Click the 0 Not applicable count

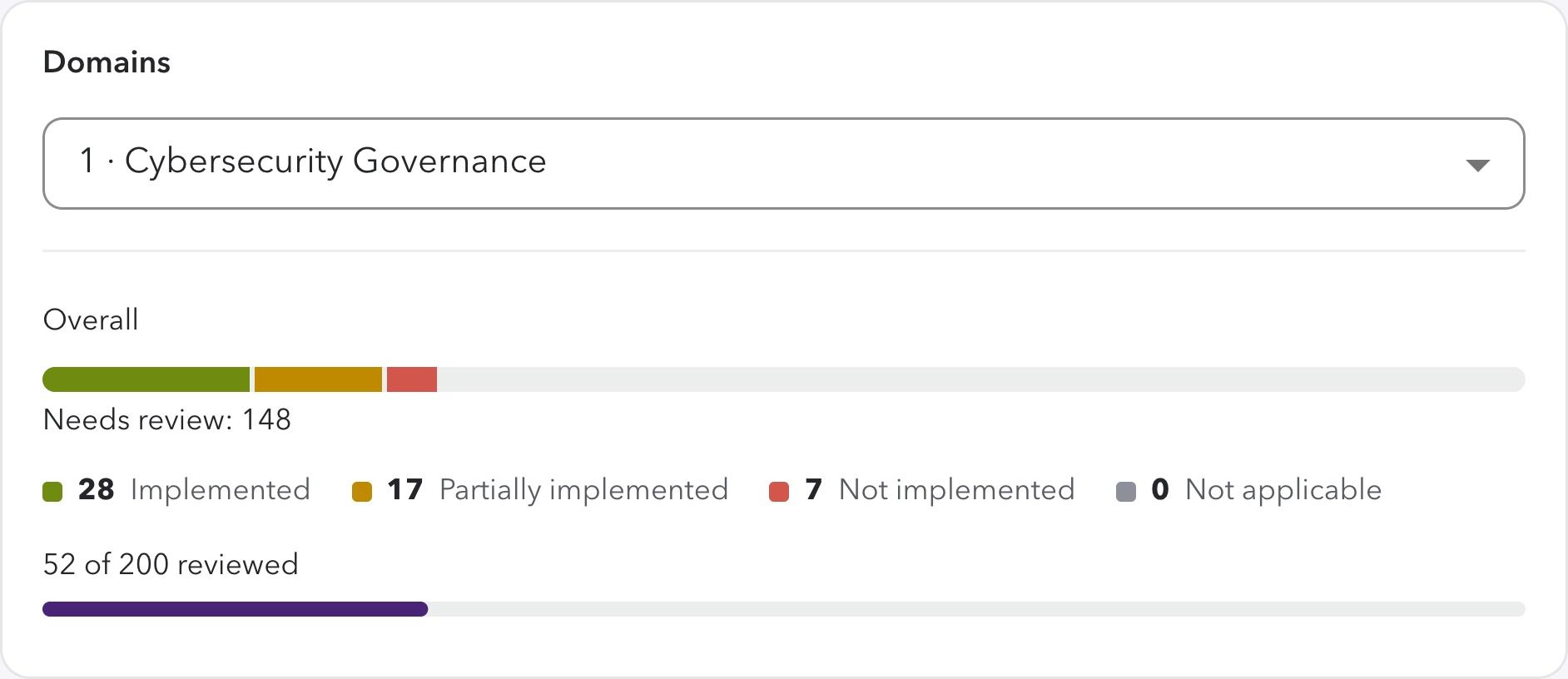pos(1160,489)
